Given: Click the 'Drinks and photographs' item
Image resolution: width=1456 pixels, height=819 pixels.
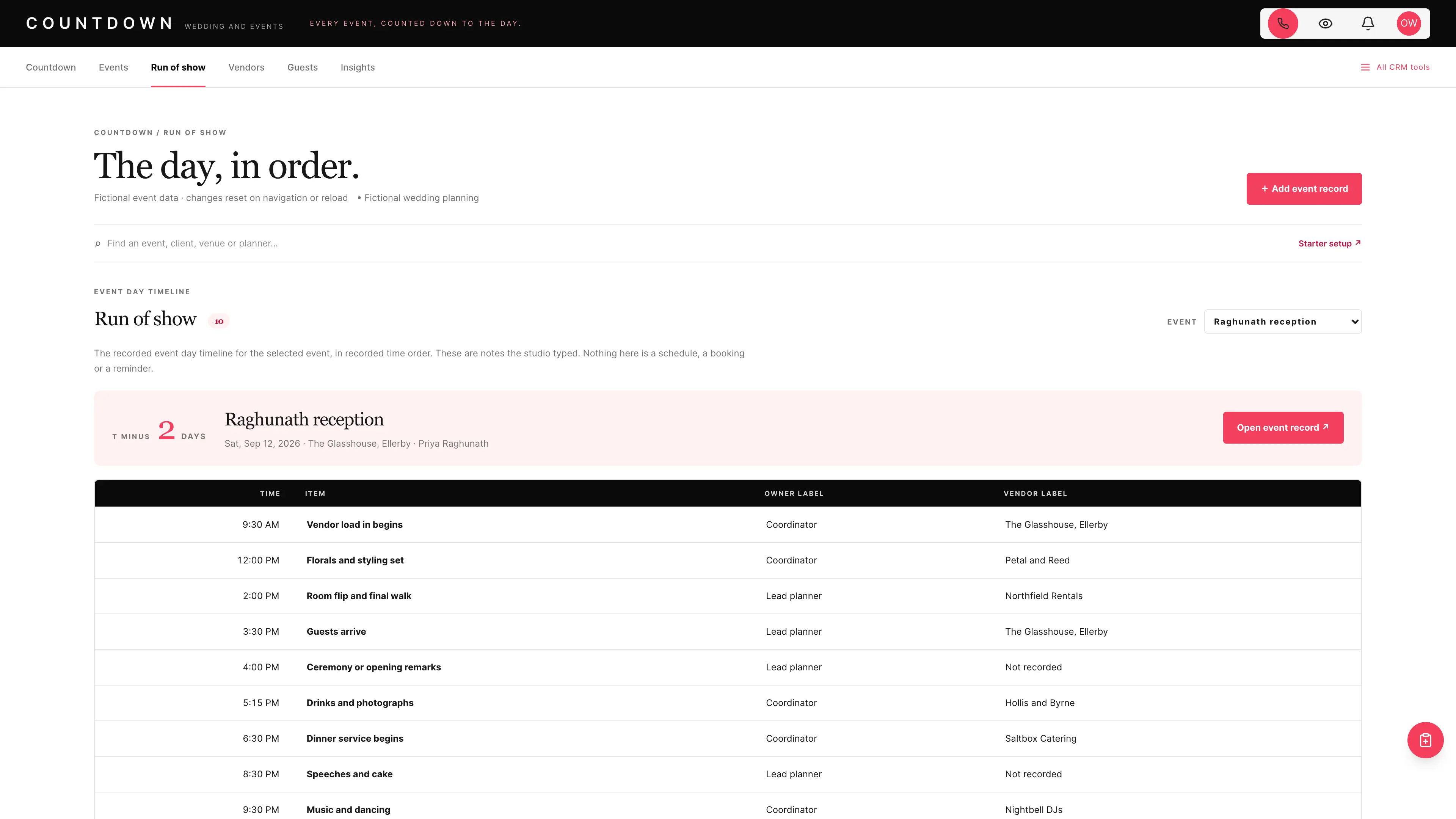Looking at the screenshot, I should pos(360,703).
